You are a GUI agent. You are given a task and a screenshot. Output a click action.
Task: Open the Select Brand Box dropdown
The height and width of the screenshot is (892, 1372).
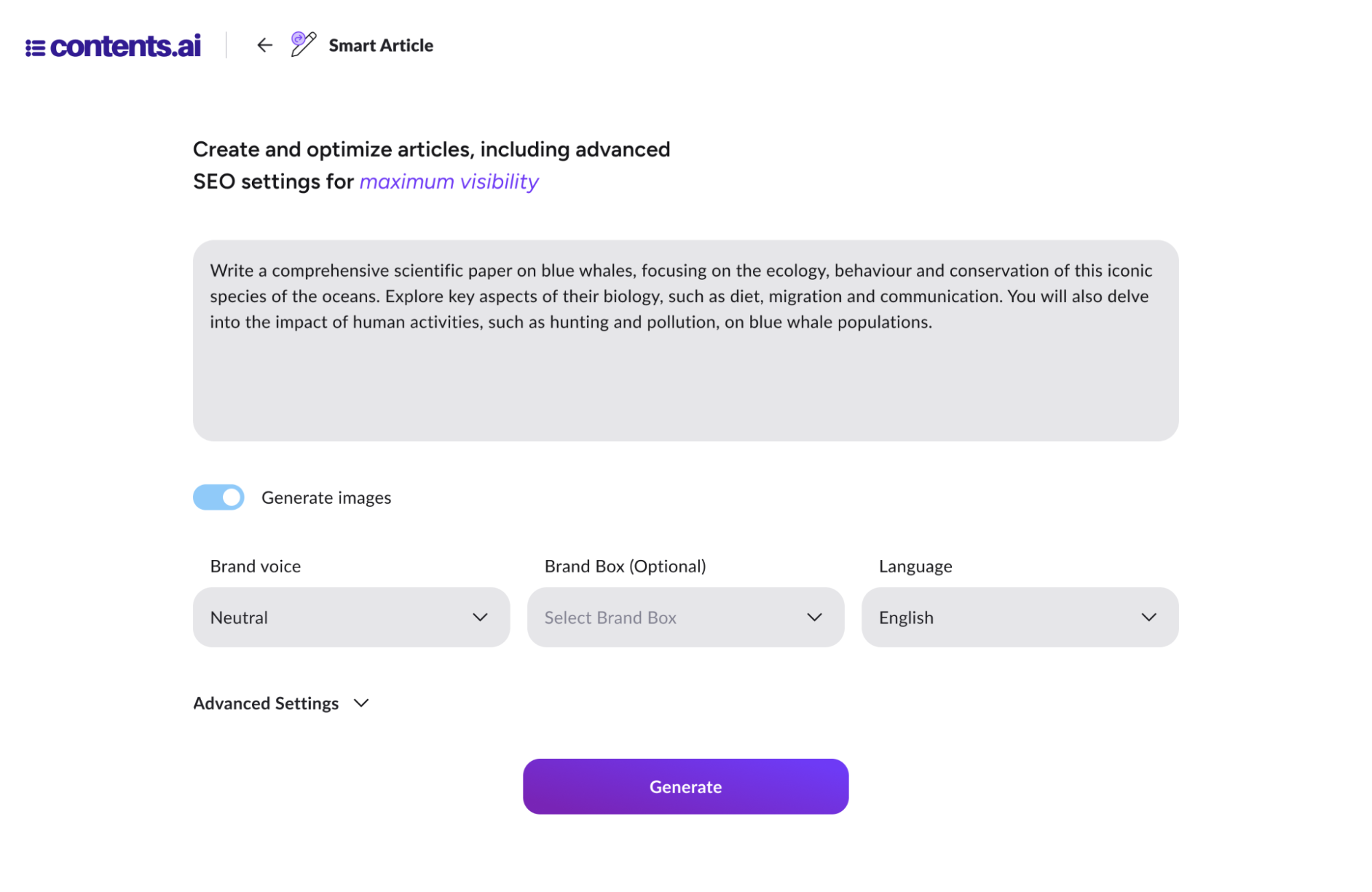point(685,617)
